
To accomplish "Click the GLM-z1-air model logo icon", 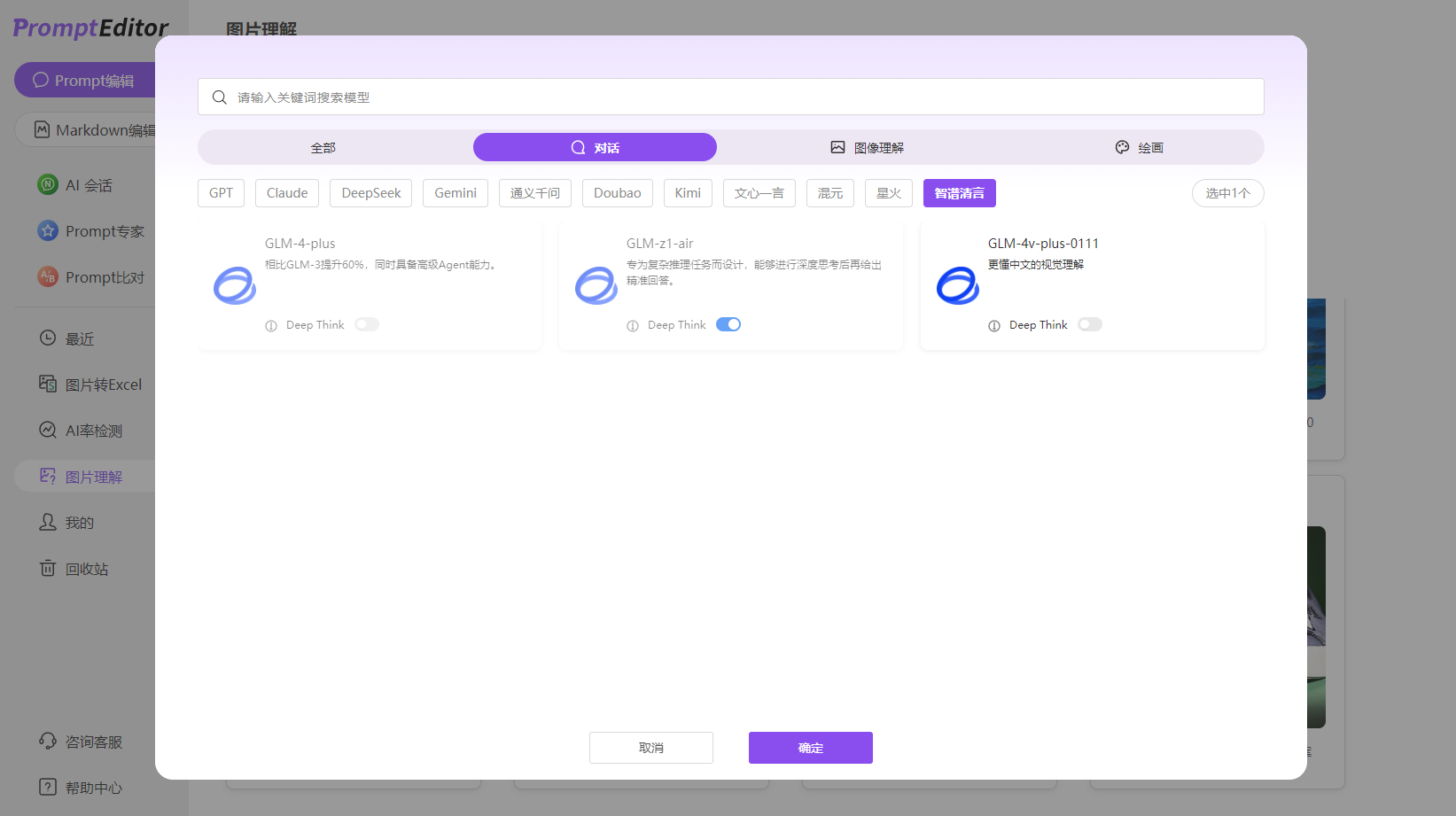I will tap(596, 285).
